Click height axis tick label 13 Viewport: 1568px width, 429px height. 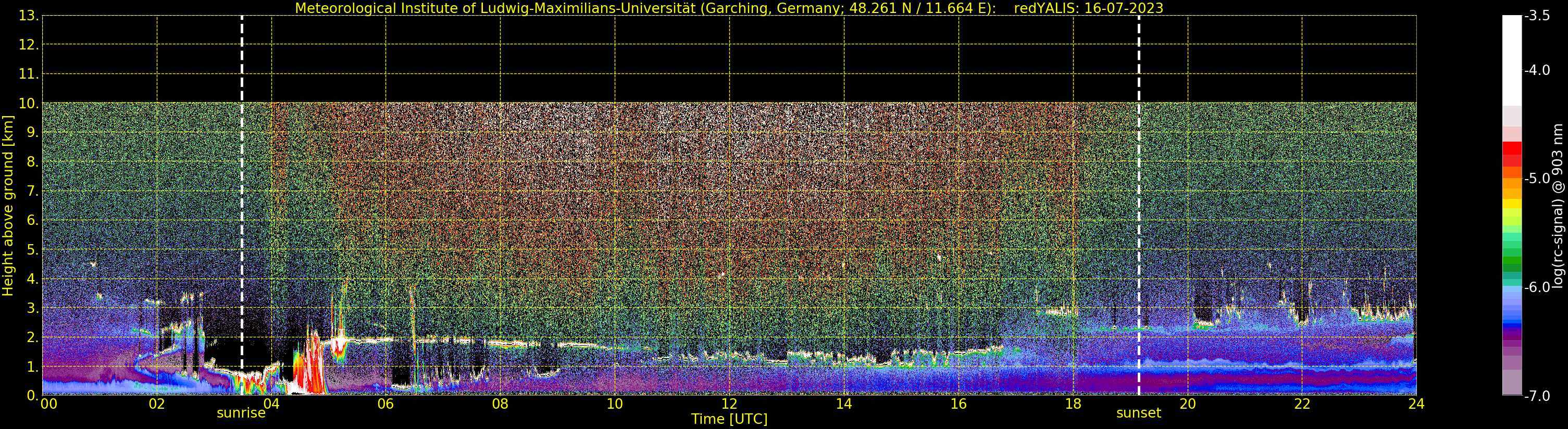tap(28, 16)
